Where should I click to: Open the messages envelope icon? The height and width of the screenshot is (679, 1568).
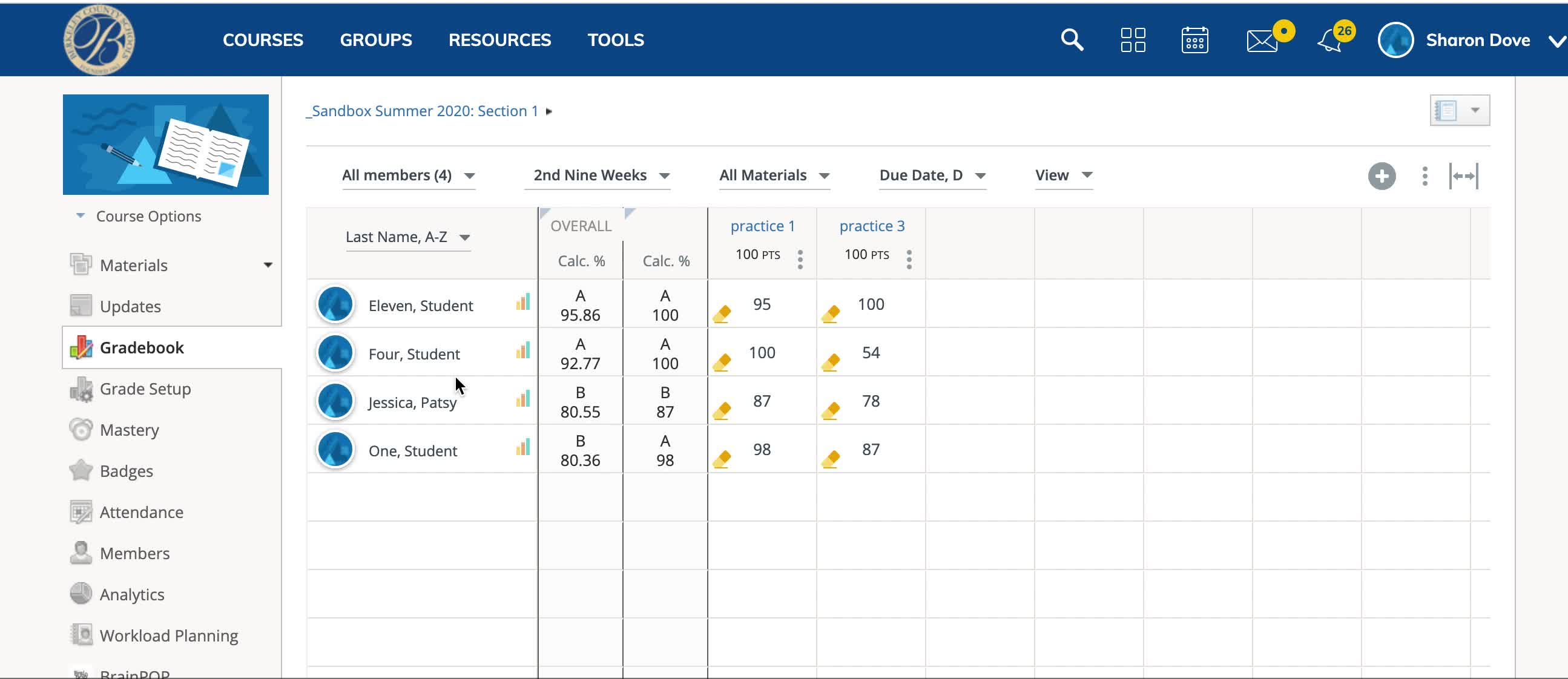coord(1262,41)
